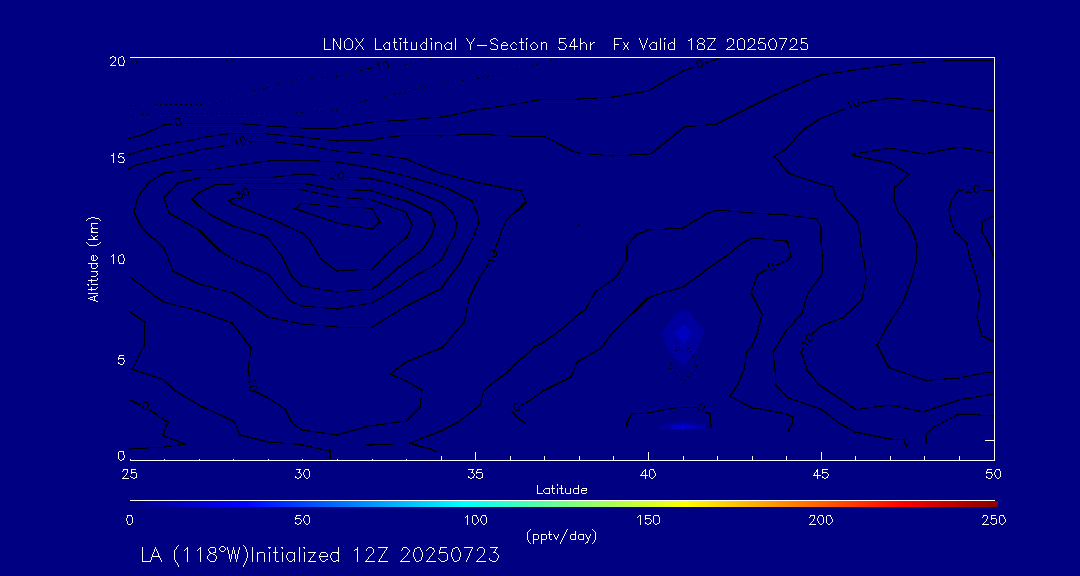The width and height of the screenshot is (1080, 576).
Task: Click the bright blue blob near latitude 41
Action: coord(683,332)
